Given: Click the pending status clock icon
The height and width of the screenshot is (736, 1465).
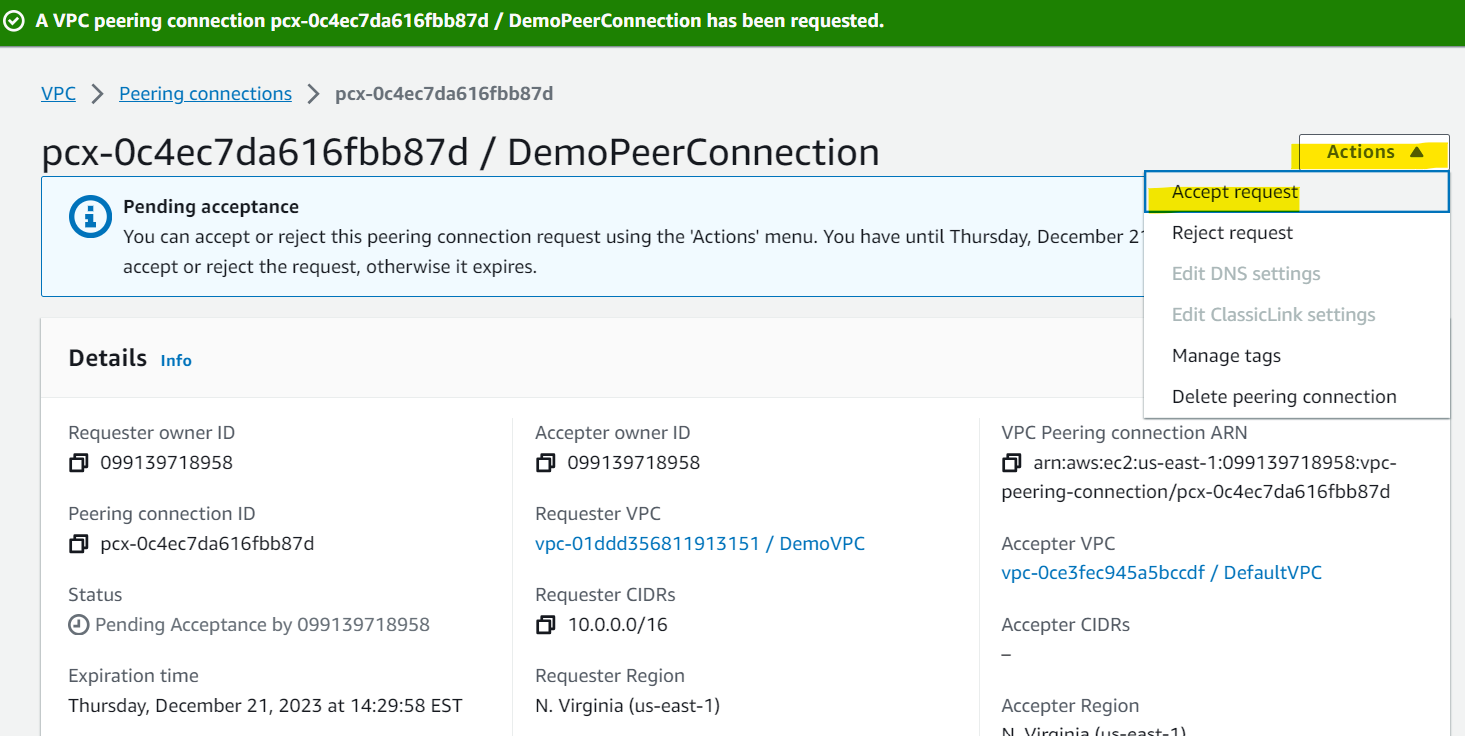Looking at the screenshot, I should point(78,625).
